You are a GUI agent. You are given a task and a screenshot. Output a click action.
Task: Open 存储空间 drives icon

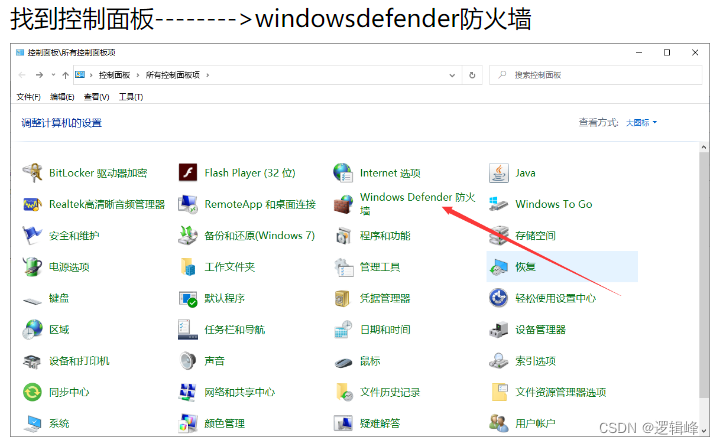(499, 235)
